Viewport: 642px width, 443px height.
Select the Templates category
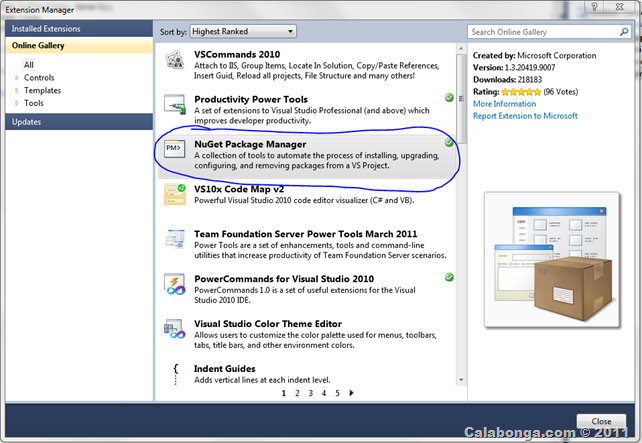(42, 90)
